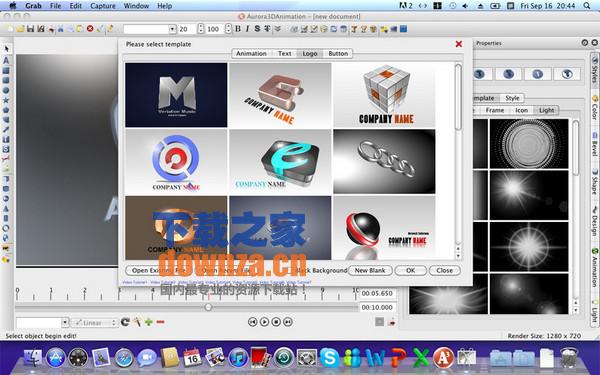Image resolution: width=600 pixels, height=375 pixels.
Task: Select the silver M logo template thumbnail
Action: 176,95
